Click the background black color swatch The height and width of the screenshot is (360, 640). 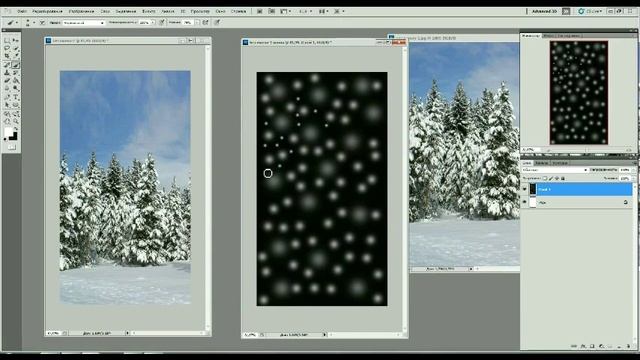click(14, 136)
